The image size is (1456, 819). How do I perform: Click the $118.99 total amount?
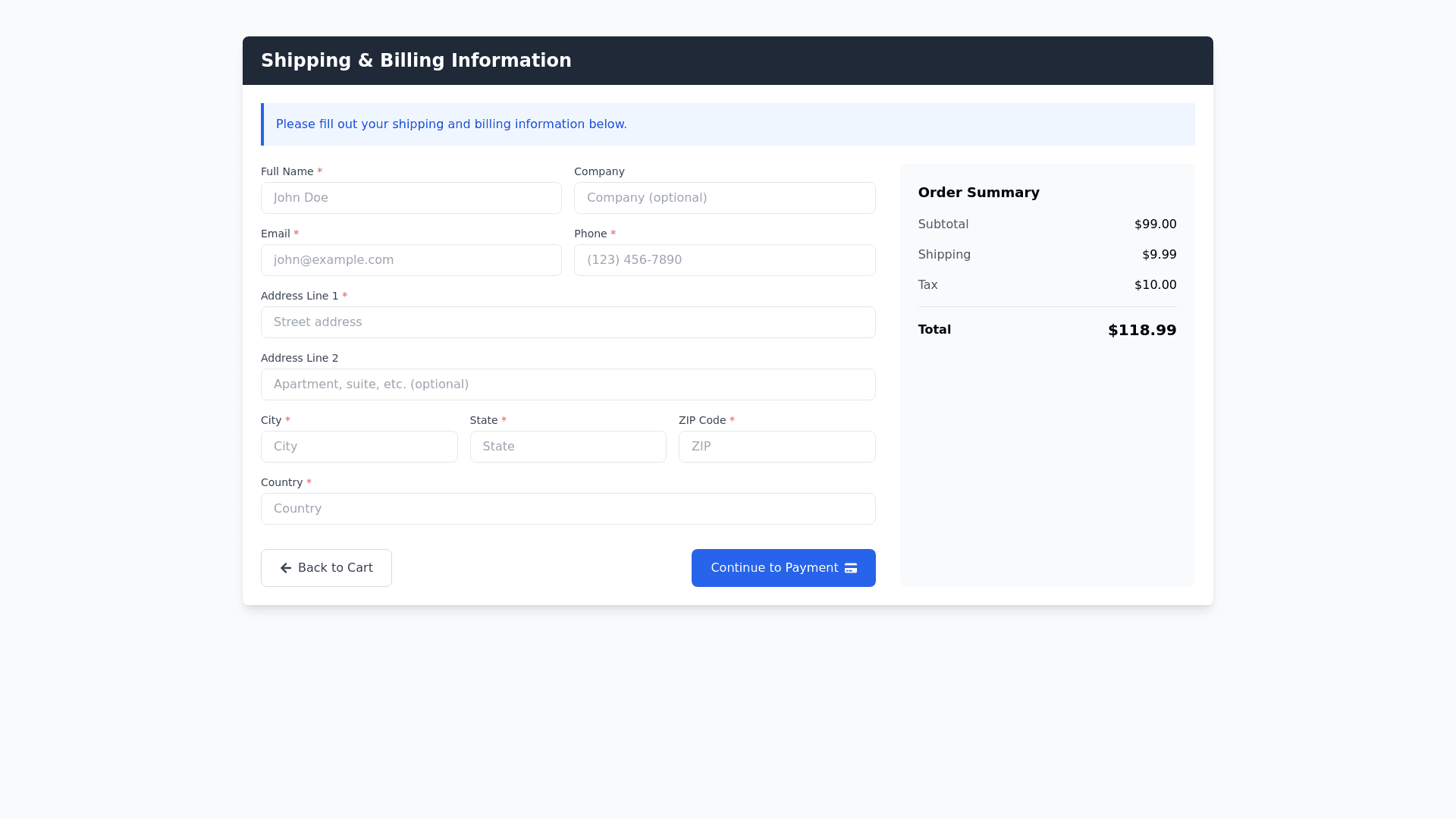(x=1141, y=330)
